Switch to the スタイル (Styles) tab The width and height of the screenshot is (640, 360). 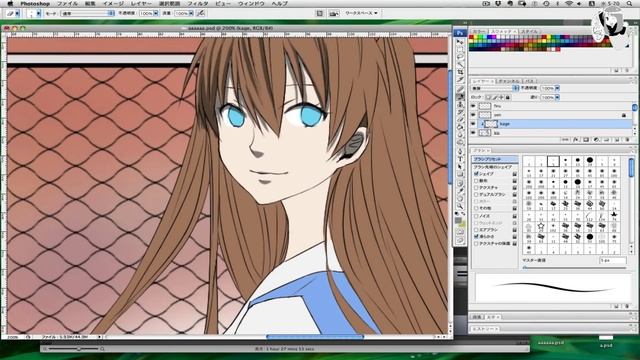coord(530,31)
